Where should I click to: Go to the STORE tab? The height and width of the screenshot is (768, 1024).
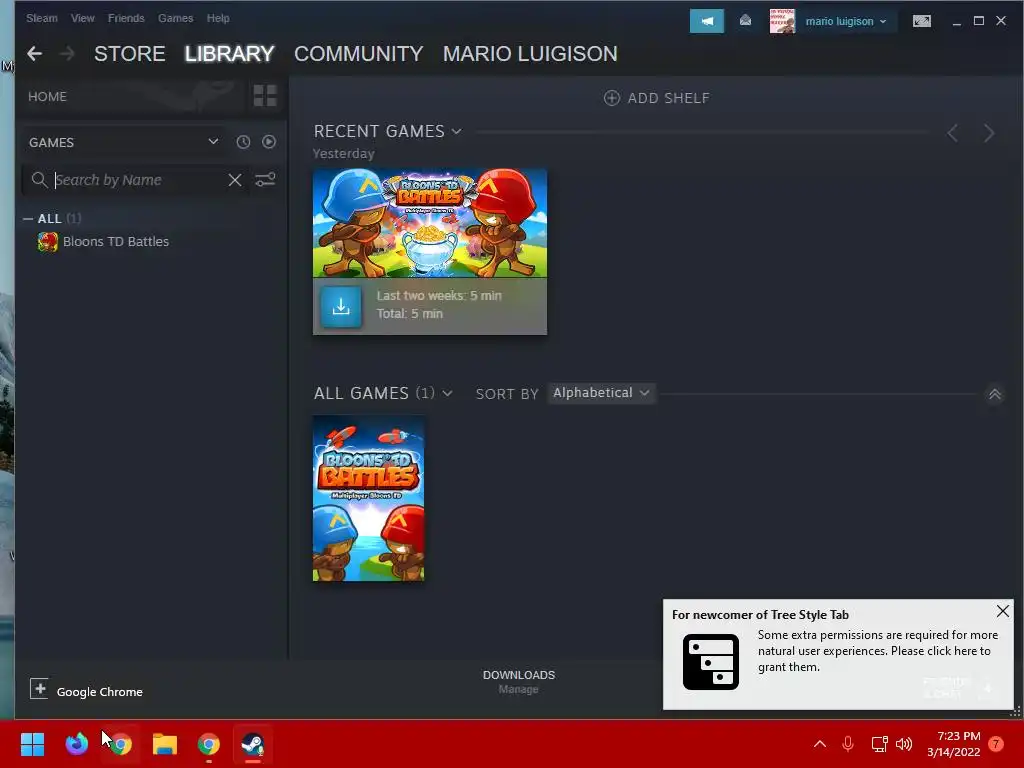pos(129,54)
